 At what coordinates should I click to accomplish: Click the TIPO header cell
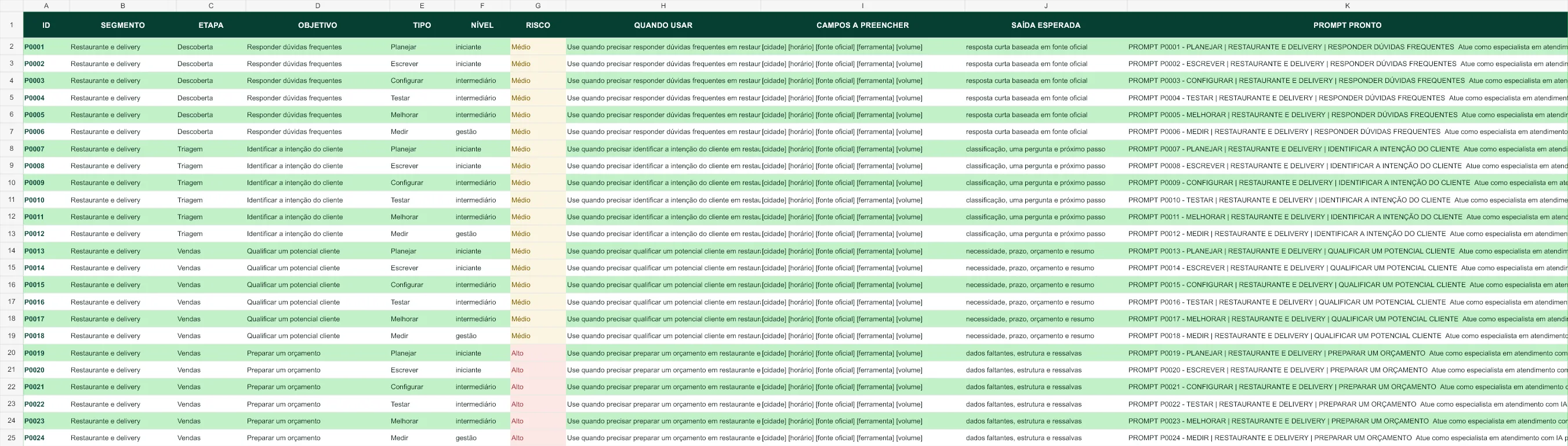click(x=422, y=25)
